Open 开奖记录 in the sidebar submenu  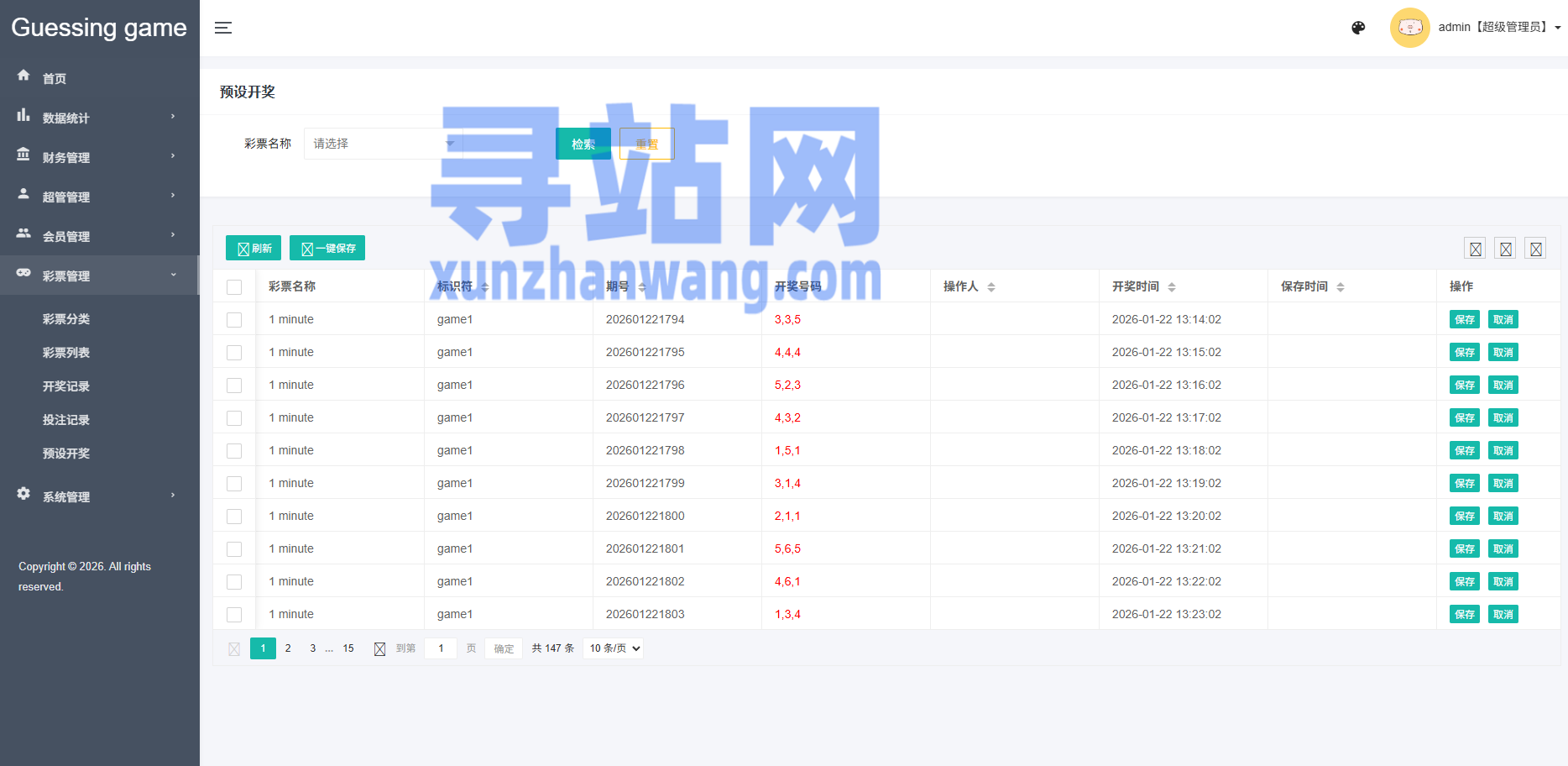(x=66, y=386)
